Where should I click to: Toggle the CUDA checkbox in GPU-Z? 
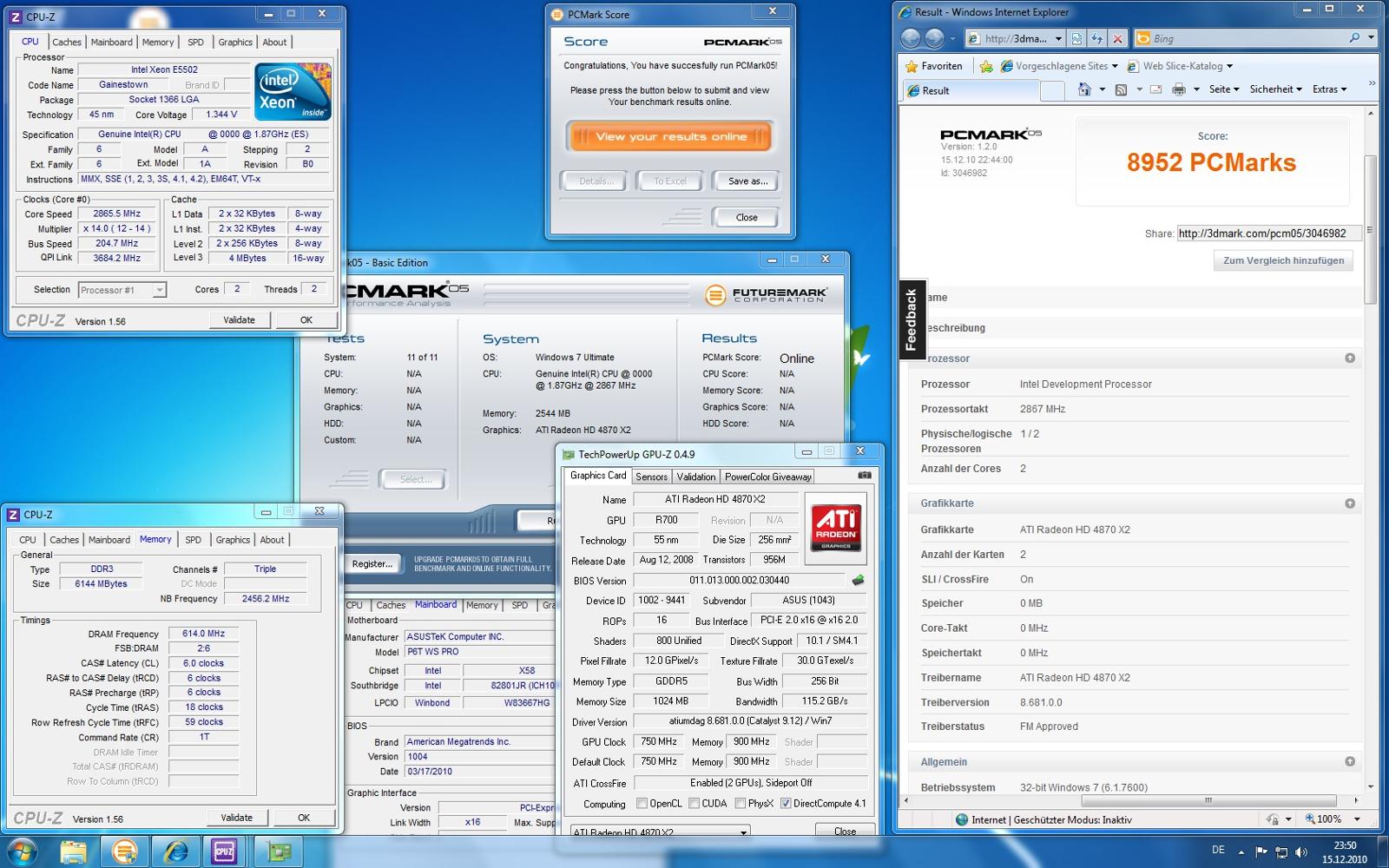pyautogui.click(x=694, y=804)
